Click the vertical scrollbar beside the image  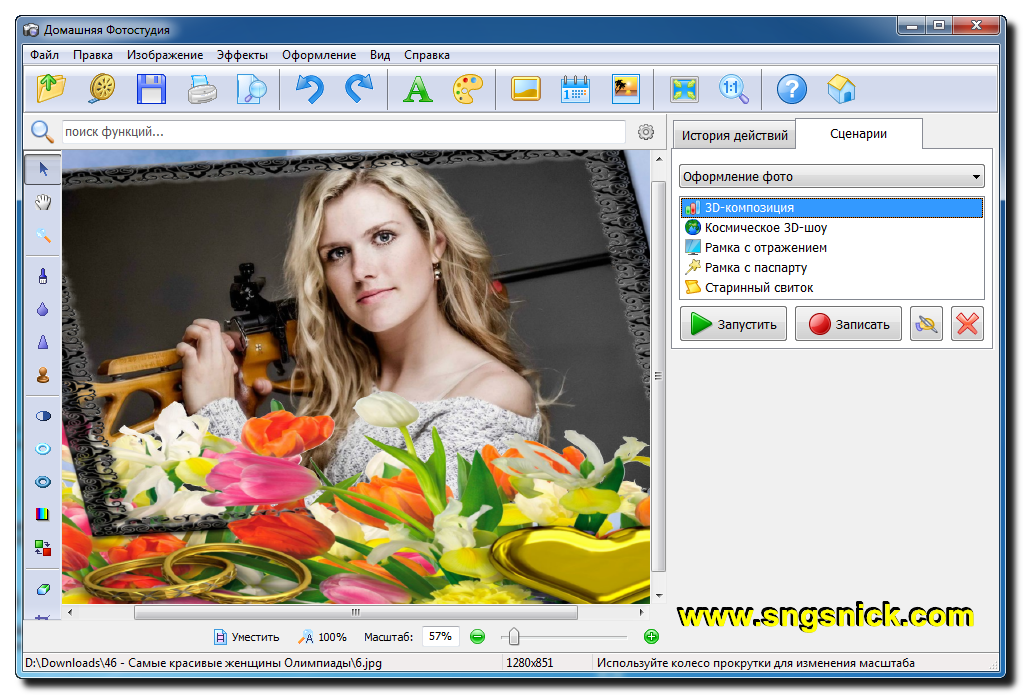658,376
